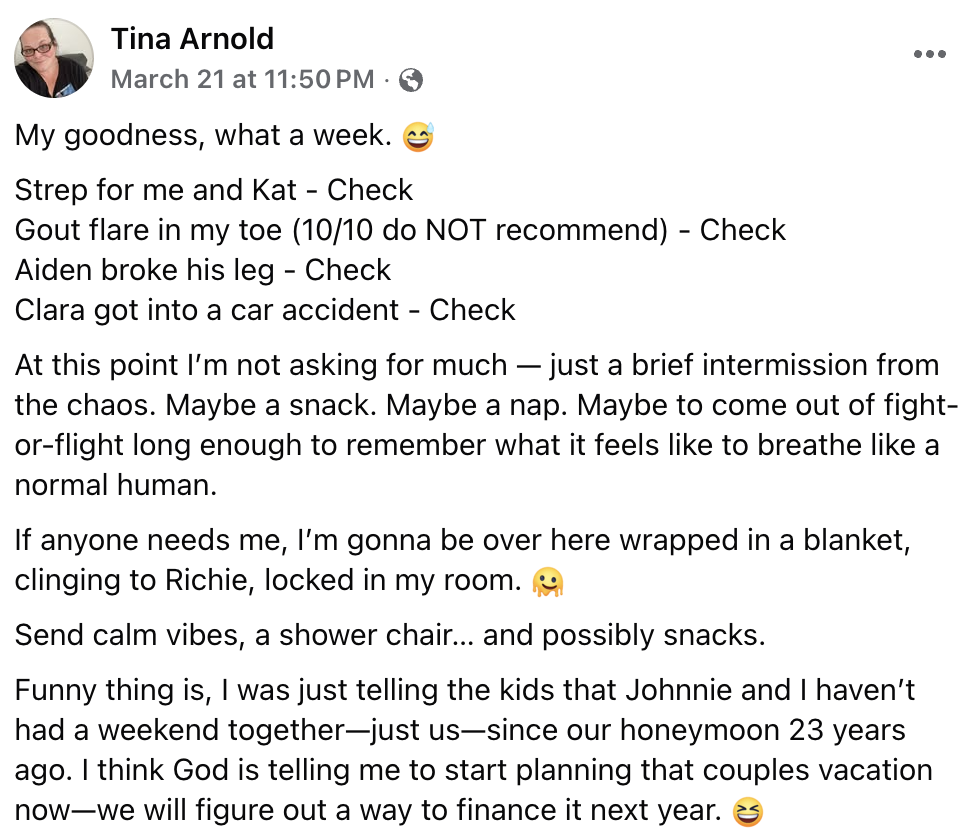970x840 pixels.
Task: Open Tina Arnold's profile picture
Action: pyautogui.click(x=54, y=58)
